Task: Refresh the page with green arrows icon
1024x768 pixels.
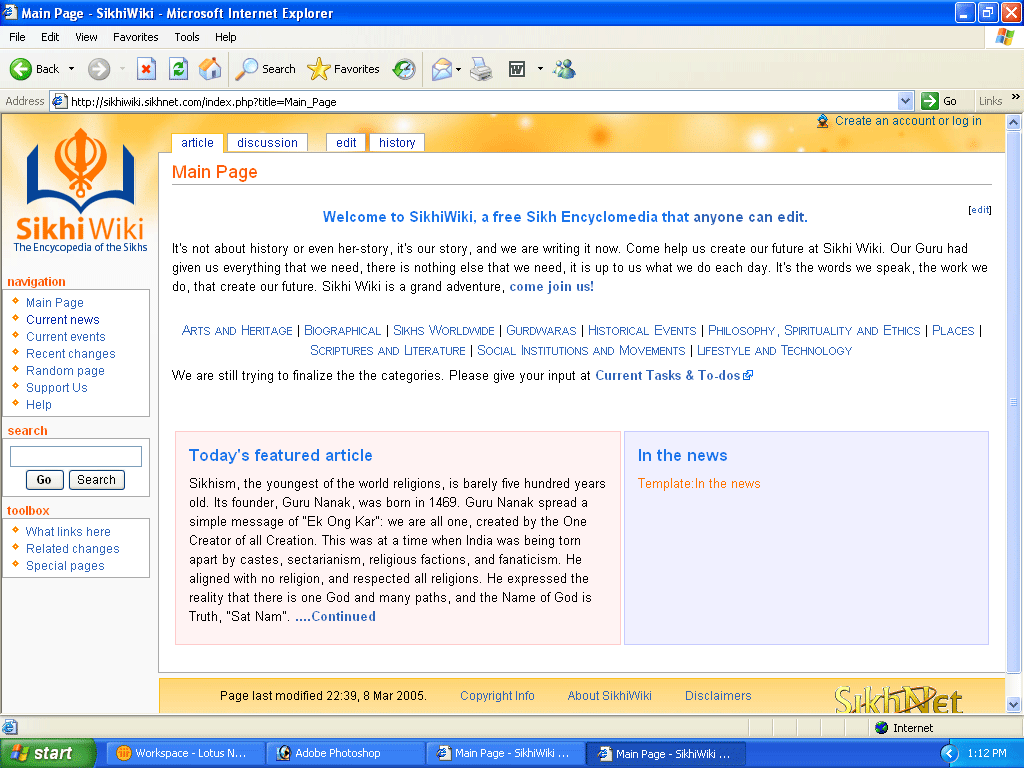Action: (178, 69)
